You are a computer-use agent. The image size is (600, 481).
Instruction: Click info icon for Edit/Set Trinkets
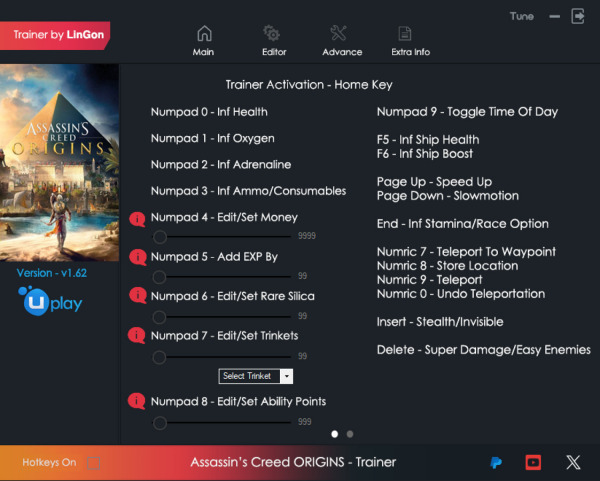tap(136, 335)
